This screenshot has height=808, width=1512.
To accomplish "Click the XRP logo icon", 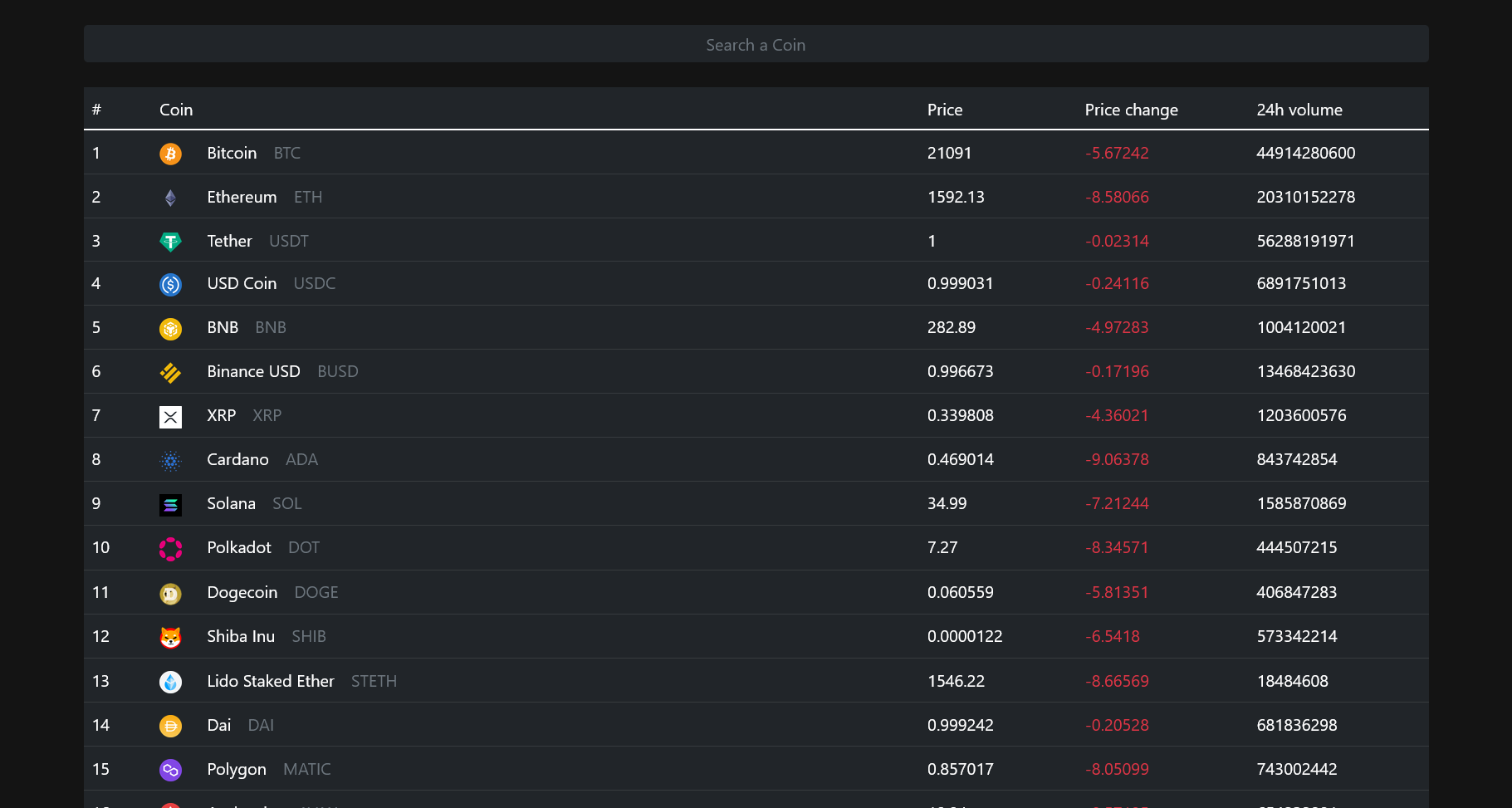I will tap(170, 416).
